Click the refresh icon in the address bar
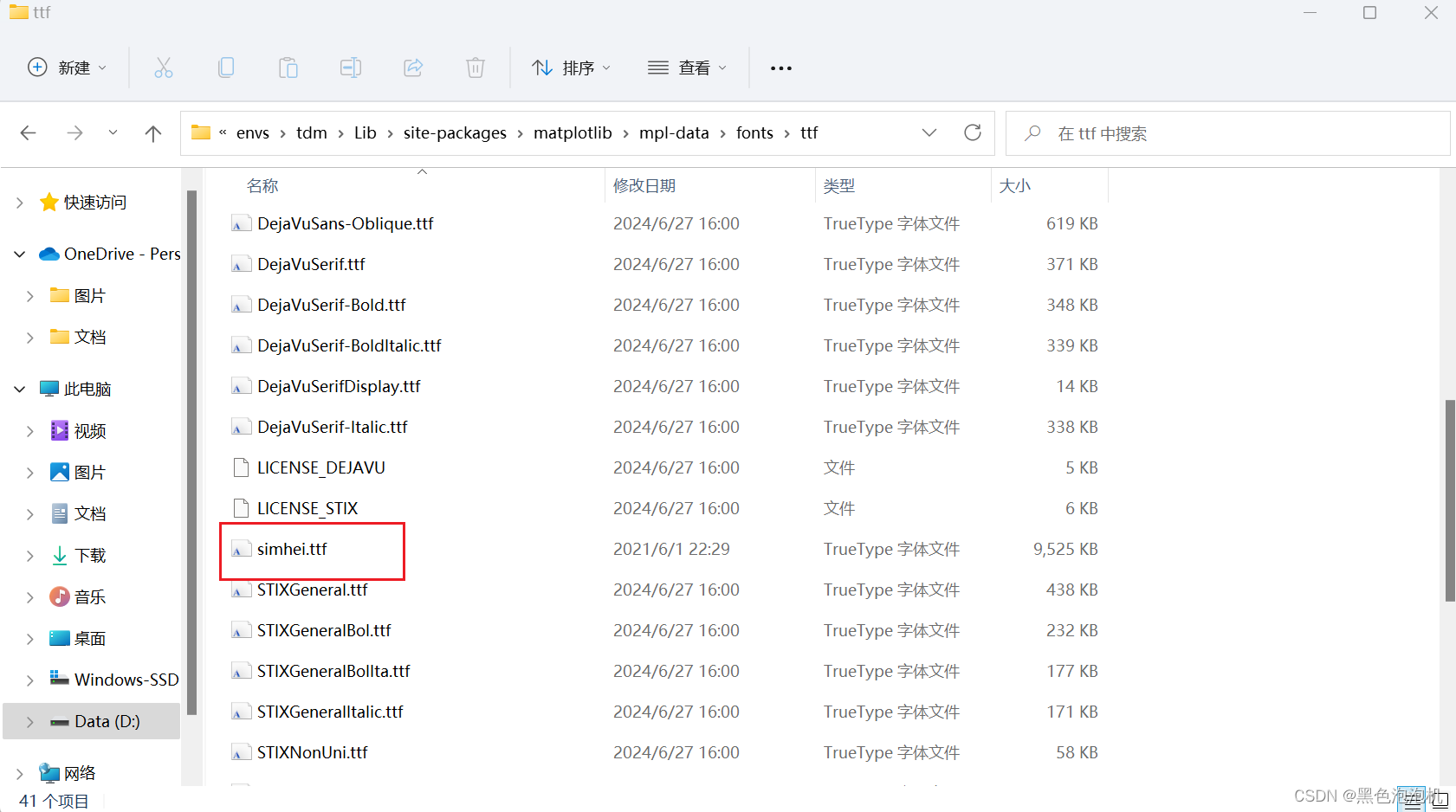 coord(973,132)
